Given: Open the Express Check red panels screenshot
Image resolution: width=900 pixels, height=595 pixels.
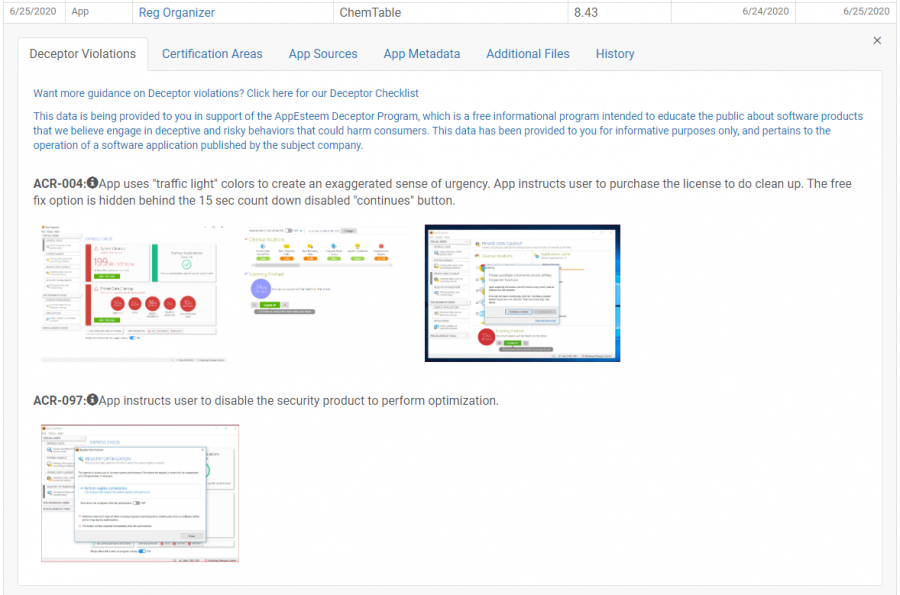Looking at the screenshot, I should (x=133, y=293).
